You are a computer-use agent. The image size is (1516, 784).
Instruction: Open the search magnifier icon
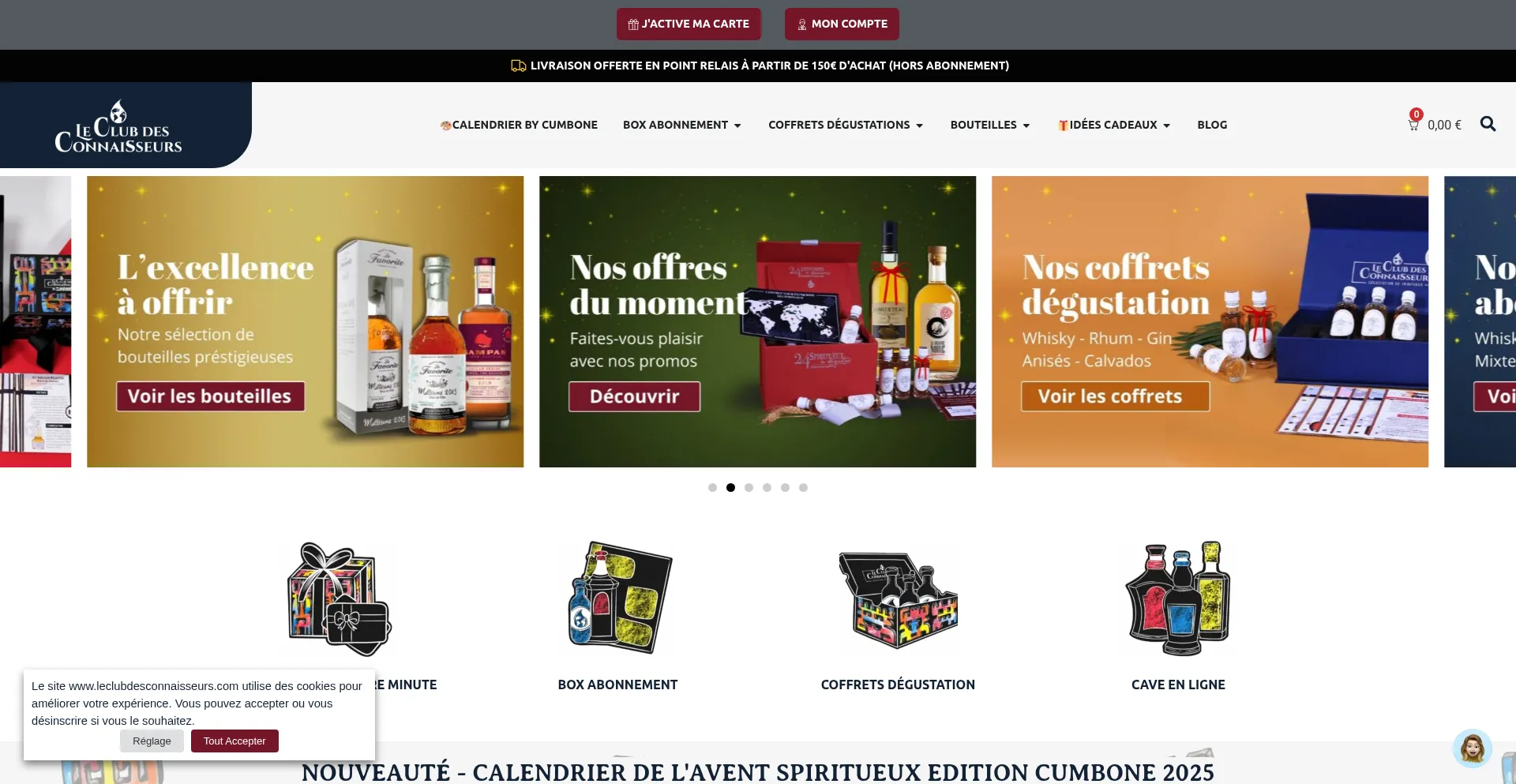(x=1488, y=124)
